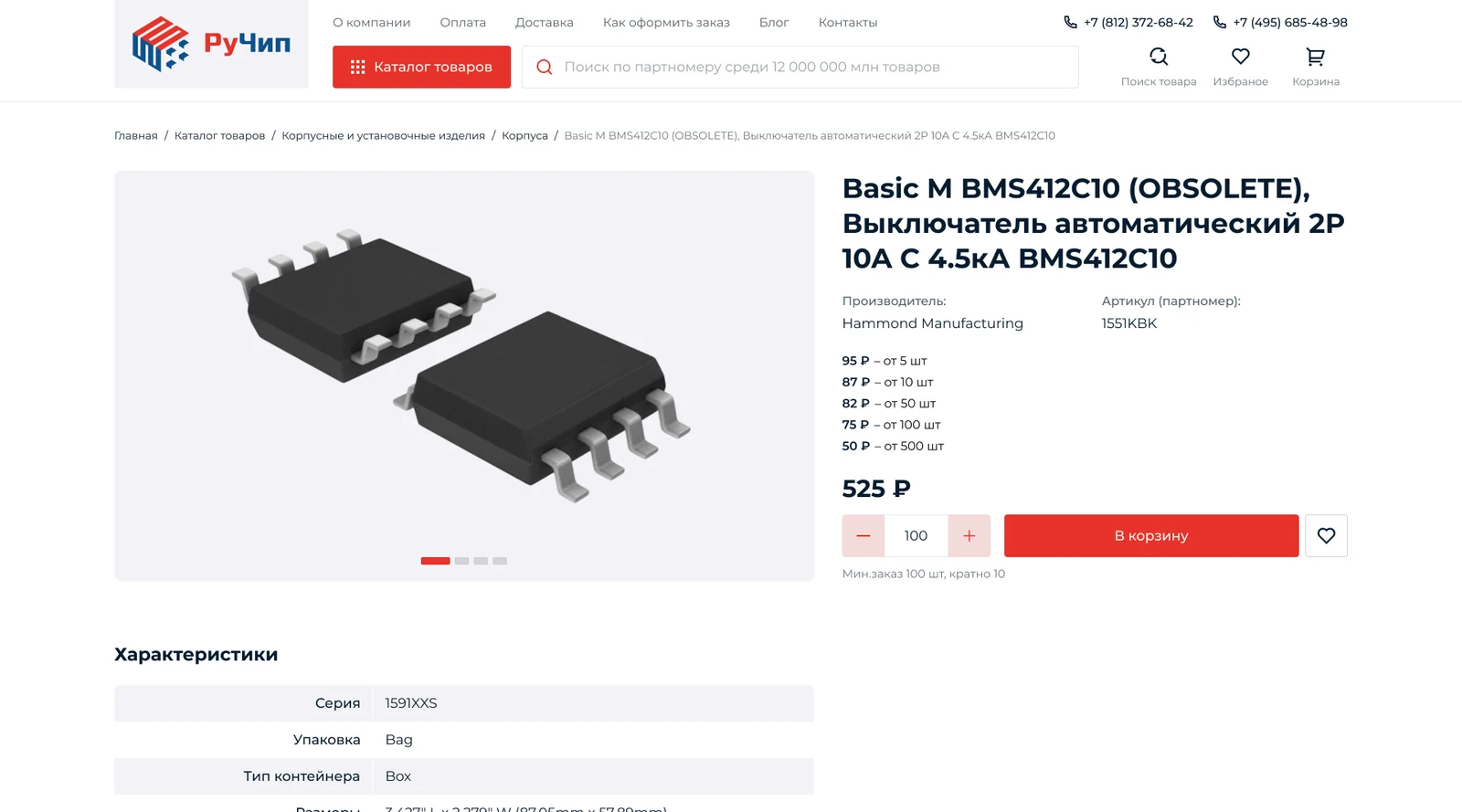The image size is (1462, 812).
Task: Click the Тип контейнера value Box
Action: 398,776
